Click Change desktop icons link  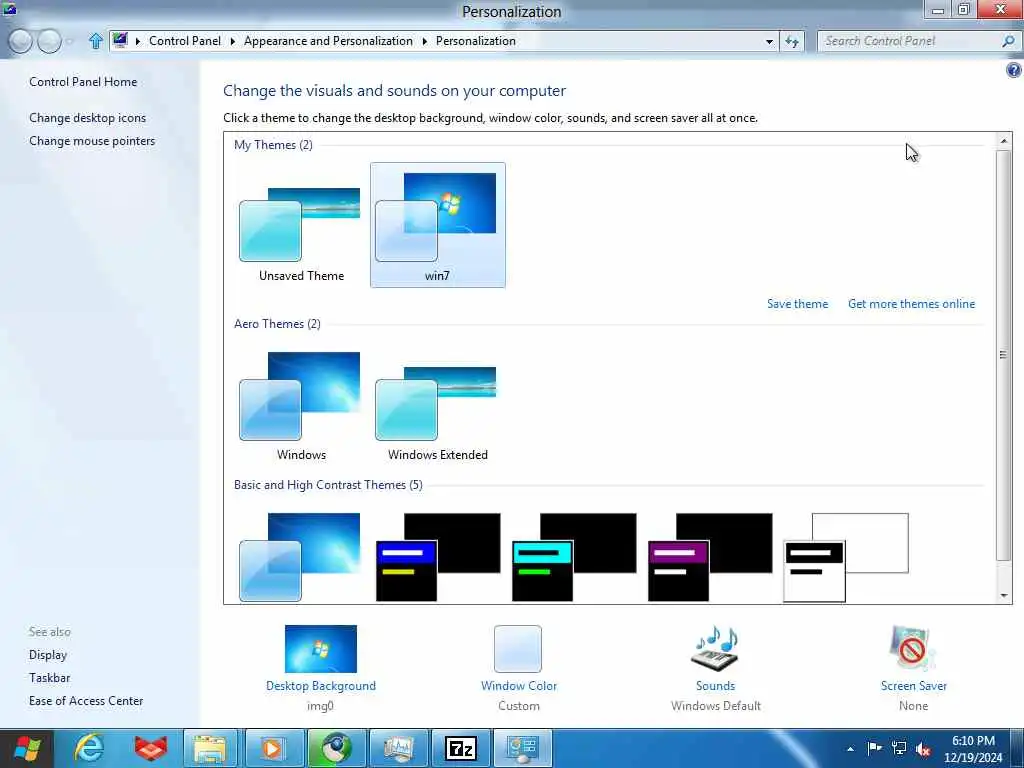click(88, 118)
